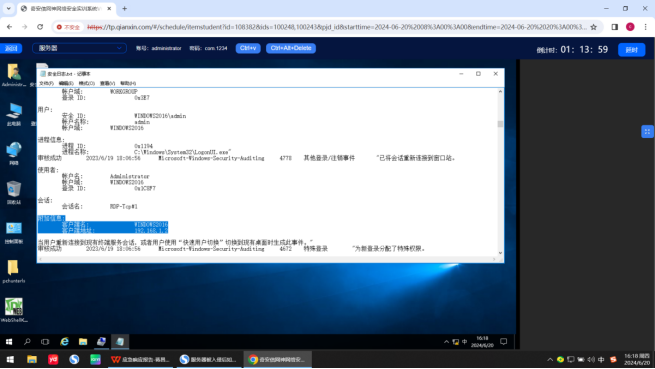Image resolution: width=655 pixels, height=369 pixels.
Task: Click the 会话名 RDP-Tcp#1 line
Action: click(x=99, y=206)
